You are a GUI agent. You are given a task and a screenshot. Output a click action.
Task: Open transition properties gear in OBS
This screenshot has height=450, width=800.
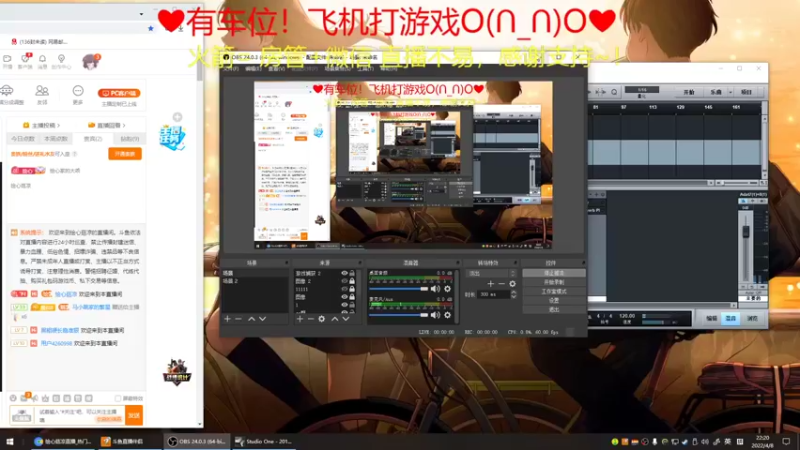tap(512, 284)
